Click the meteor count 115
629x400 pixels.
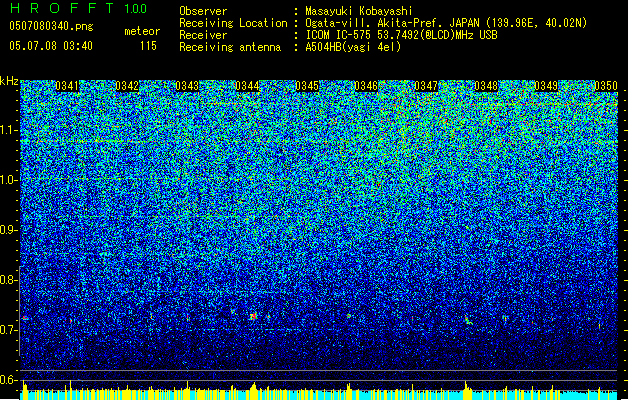click(x=148, y=46)
